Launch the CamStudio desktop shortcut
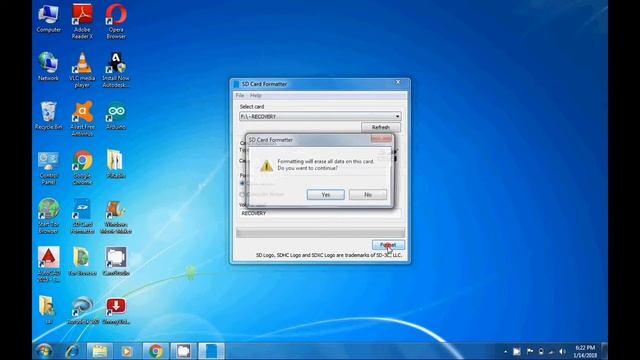This screenshot has width=640, height=360. (x=116, y=261)
